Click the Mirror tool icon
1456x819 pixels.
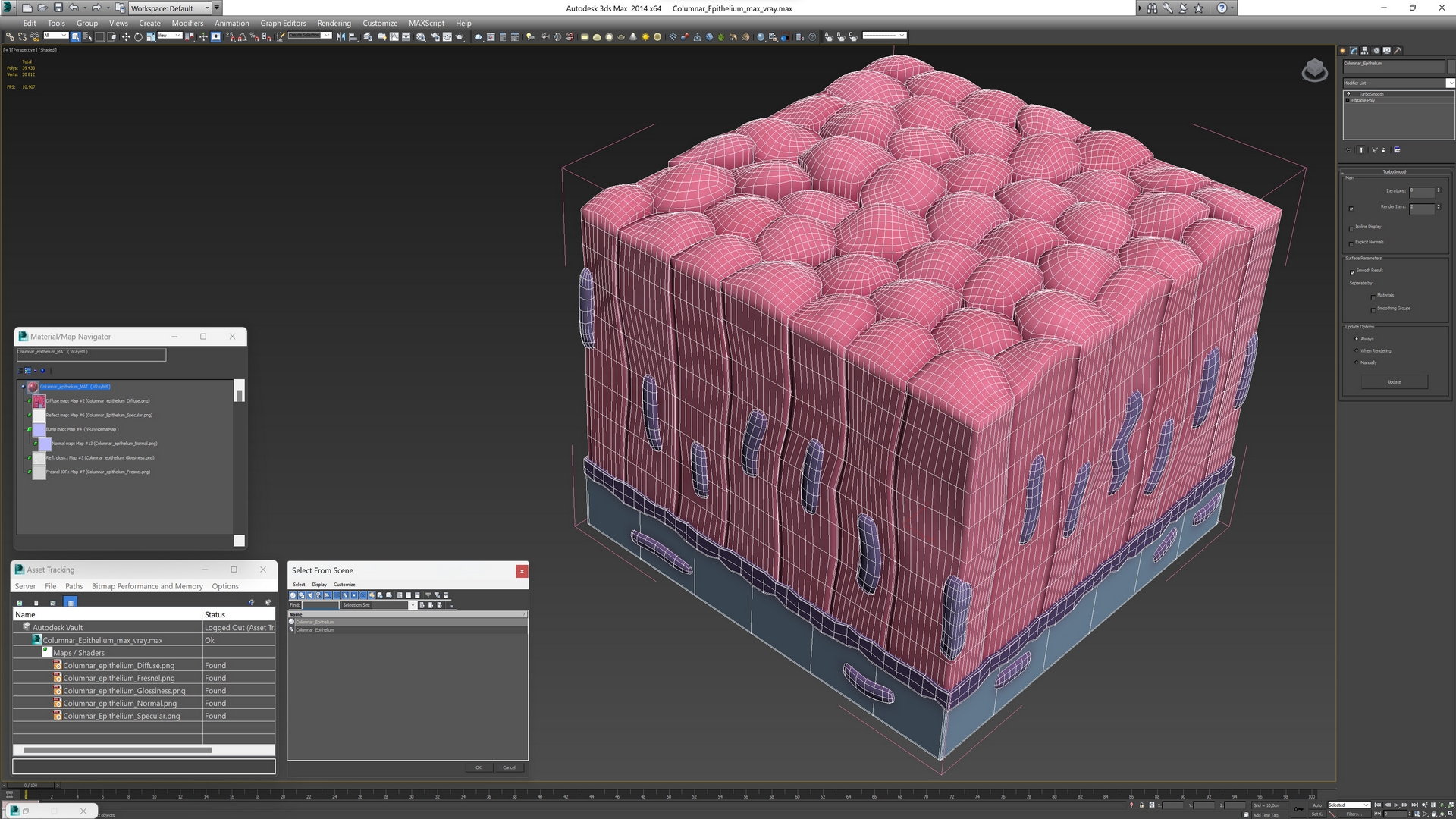[340, 36]
